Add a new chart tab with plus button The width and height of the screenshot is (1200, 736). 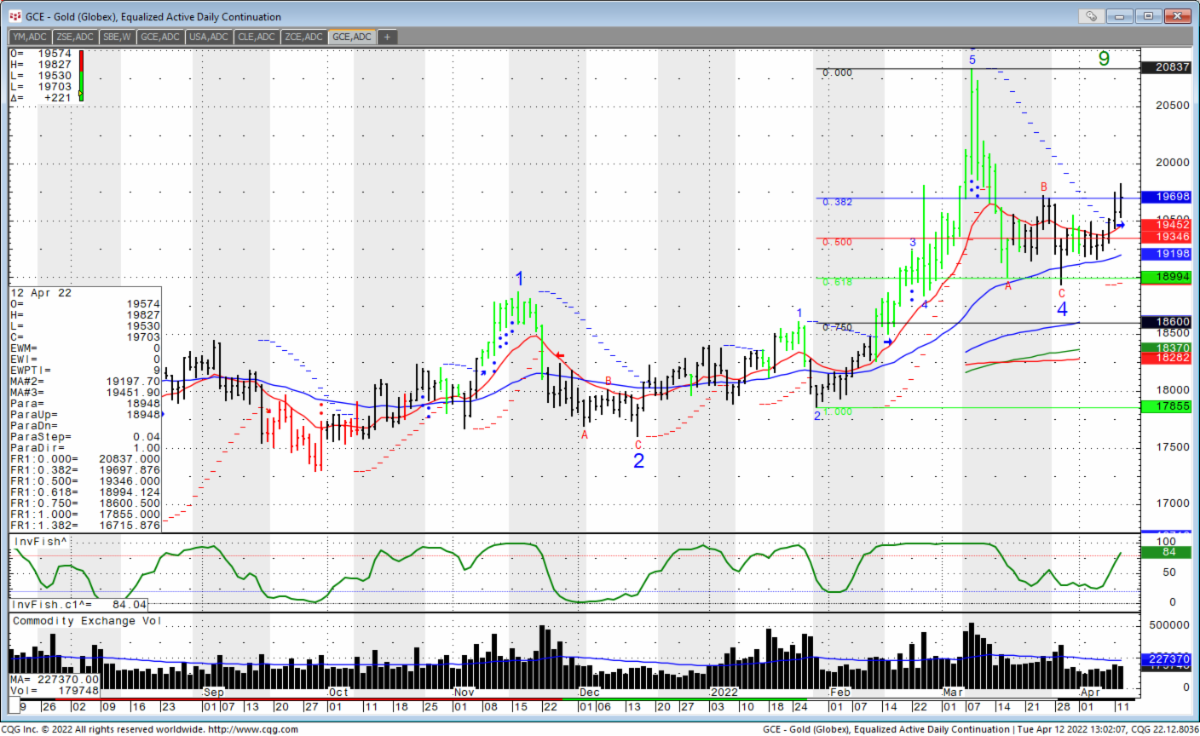pos(387,37)
